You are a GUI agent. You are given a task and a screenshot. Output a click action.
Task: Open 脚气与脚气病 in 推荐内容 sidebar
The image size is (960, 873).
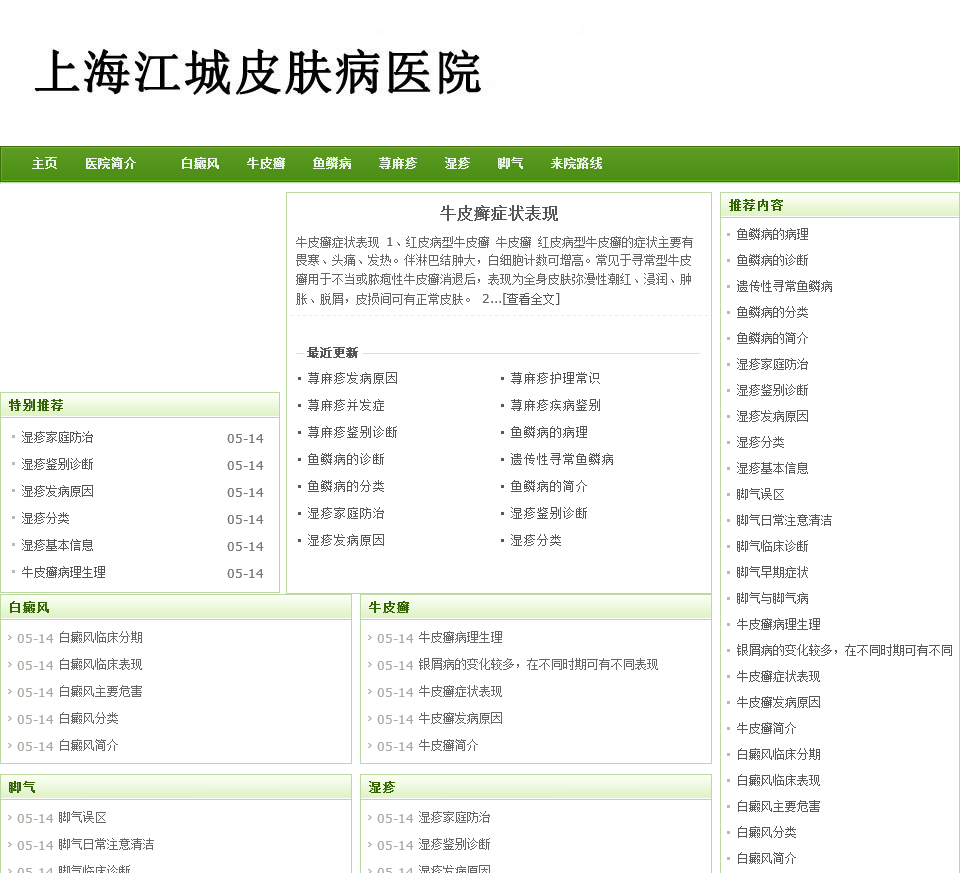[772, 598]
